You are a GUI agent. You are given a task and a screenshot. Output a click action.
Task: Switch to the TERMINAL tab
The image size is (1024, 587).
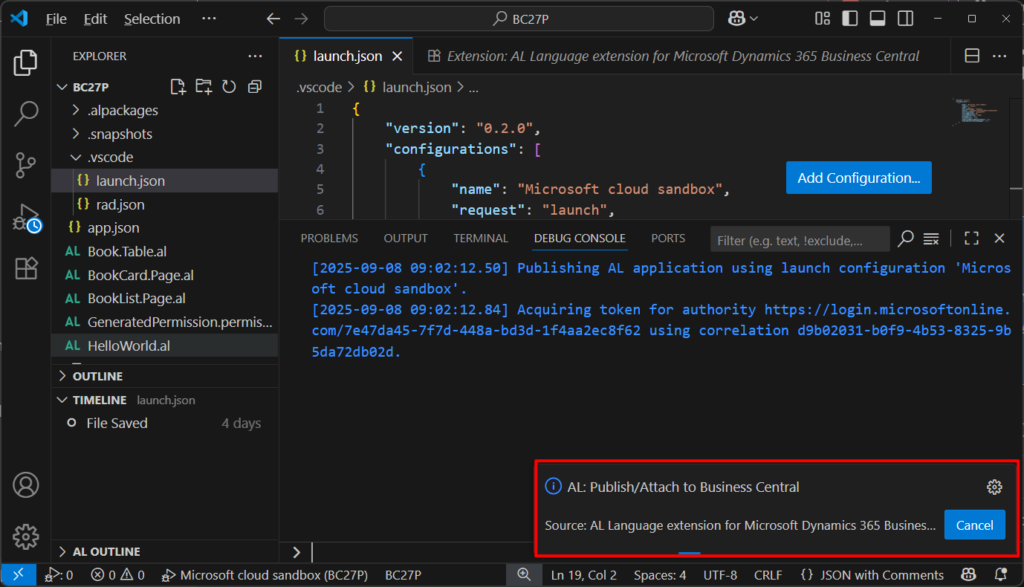(x=480, y=239)
